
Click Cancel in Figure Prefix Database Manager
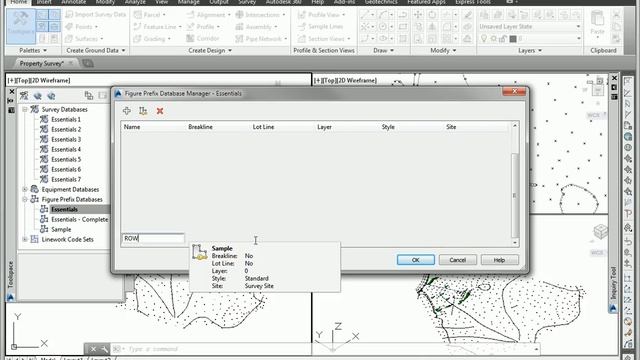point(458,260)
